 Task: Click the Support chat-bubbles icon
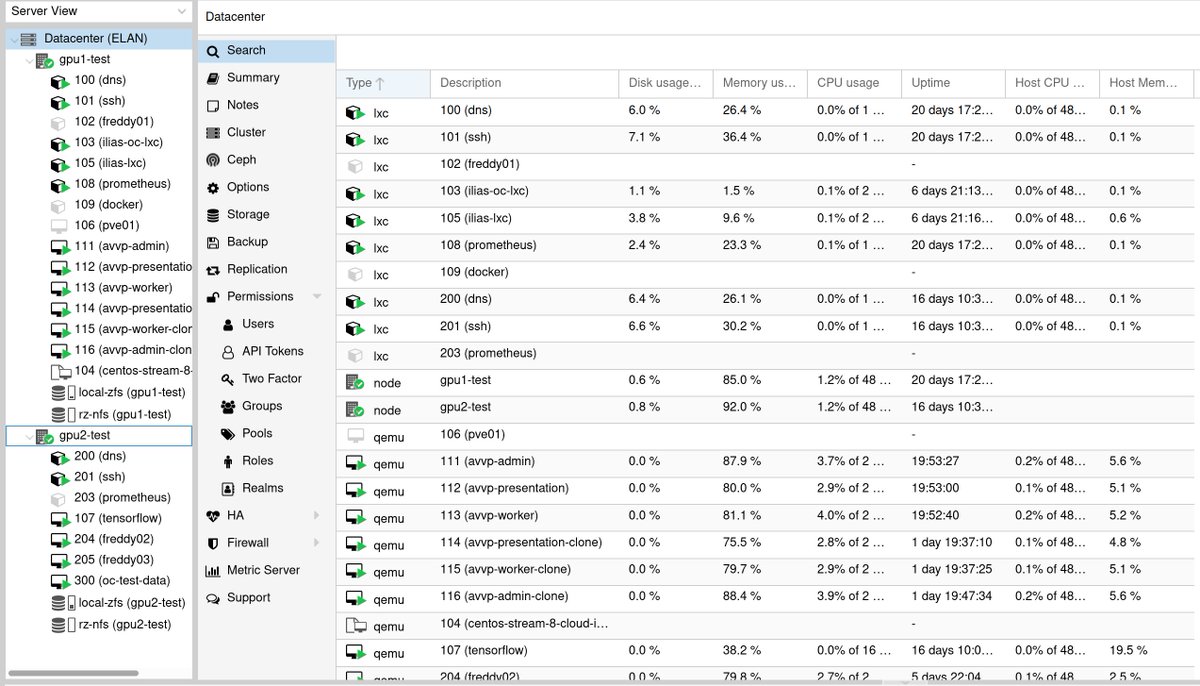(x=212, y=598)
